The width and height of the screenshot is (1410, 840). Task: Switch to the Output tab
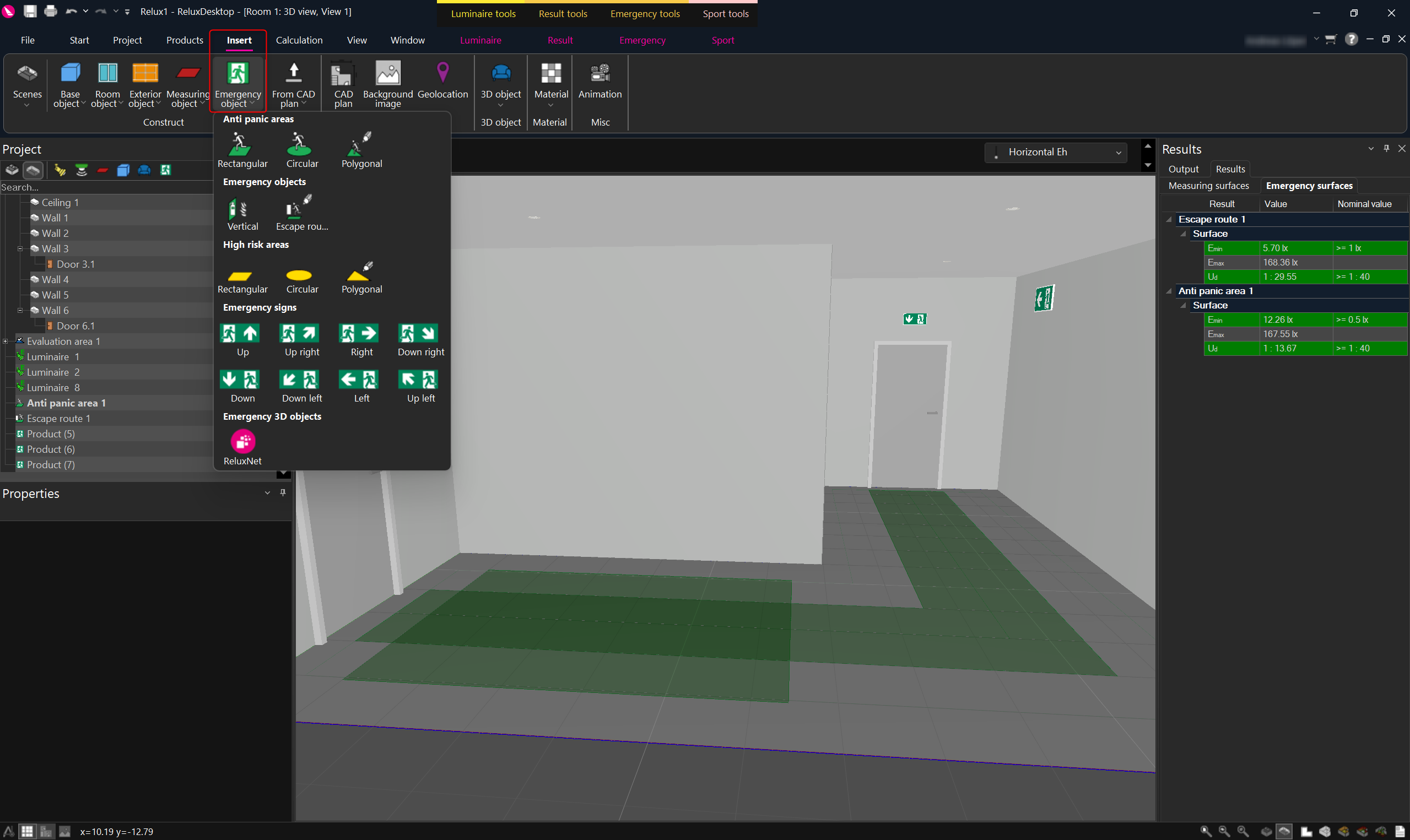pos(1183,169)
